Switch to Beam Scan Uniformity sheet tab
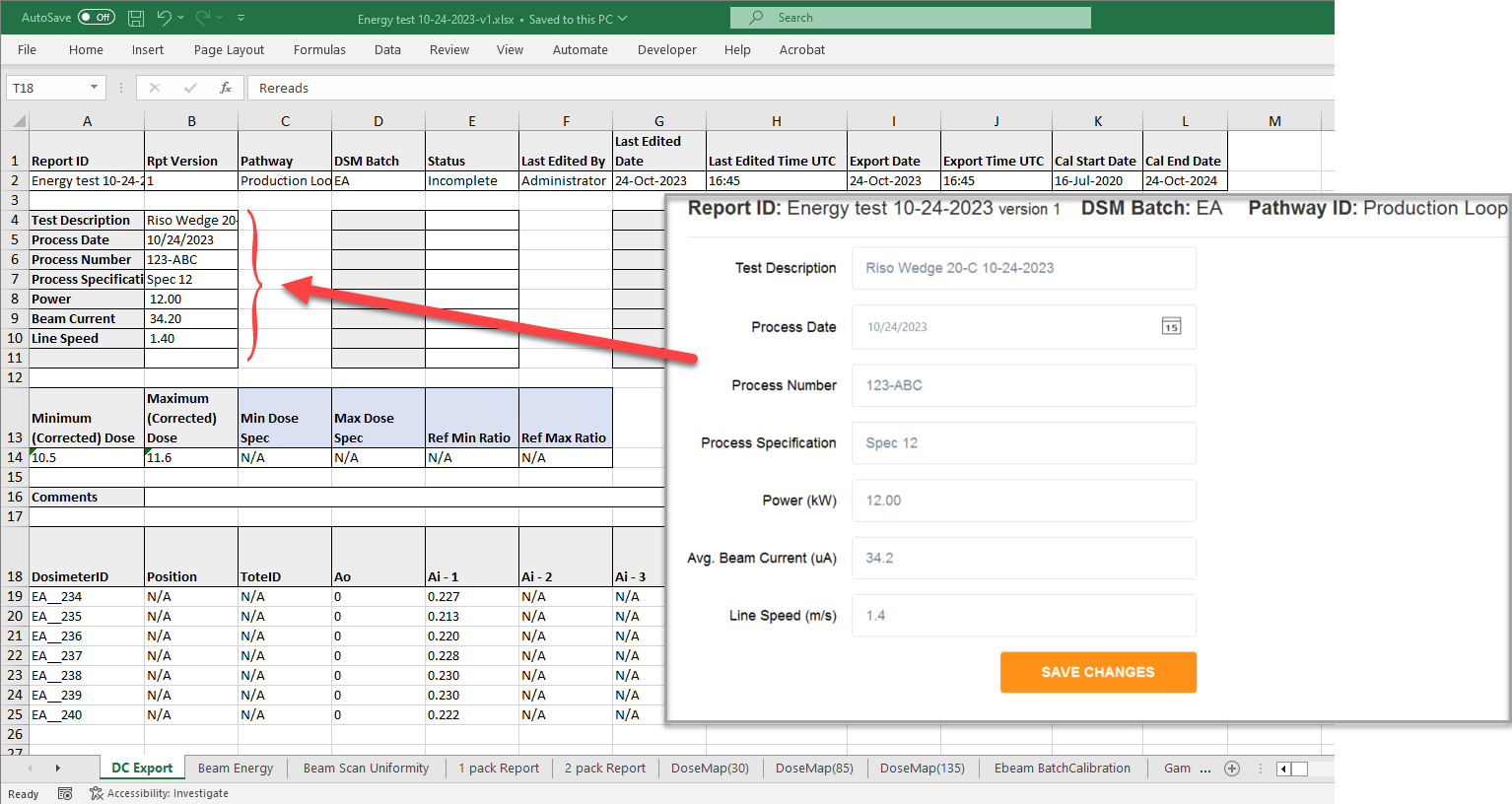Image resolution: width=1512 pixels, height=804 pixels. pyautogui.click(x=366, y=769)
